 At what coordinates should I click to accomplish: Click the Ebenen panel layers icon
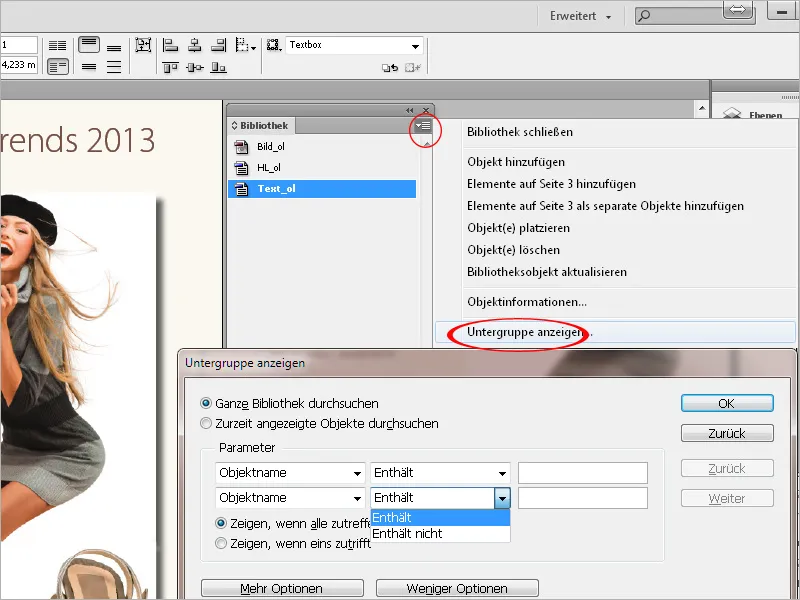tap(732, 113)
